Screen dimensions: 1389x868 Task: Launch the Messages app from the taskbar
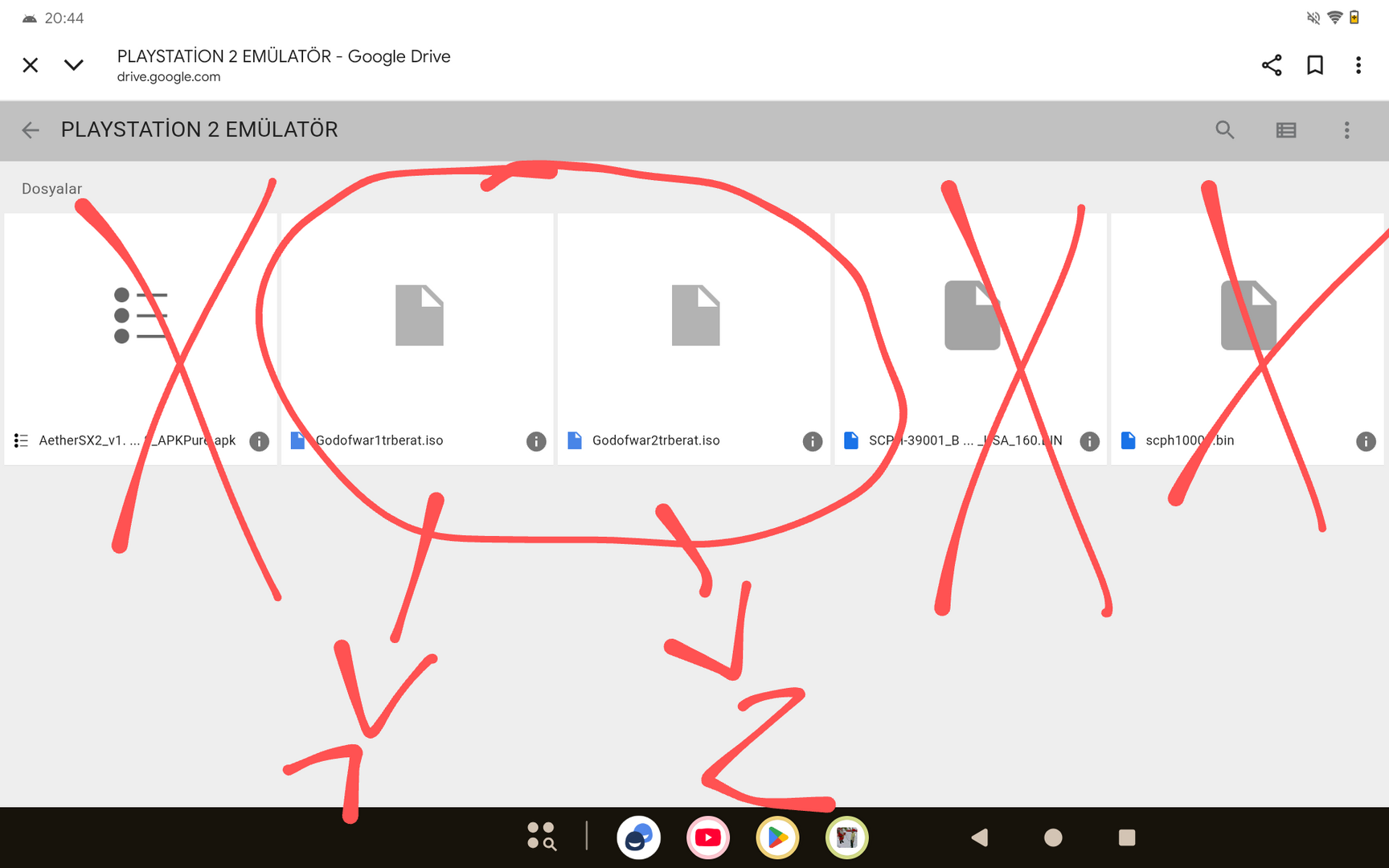click(x=638, y=837)
